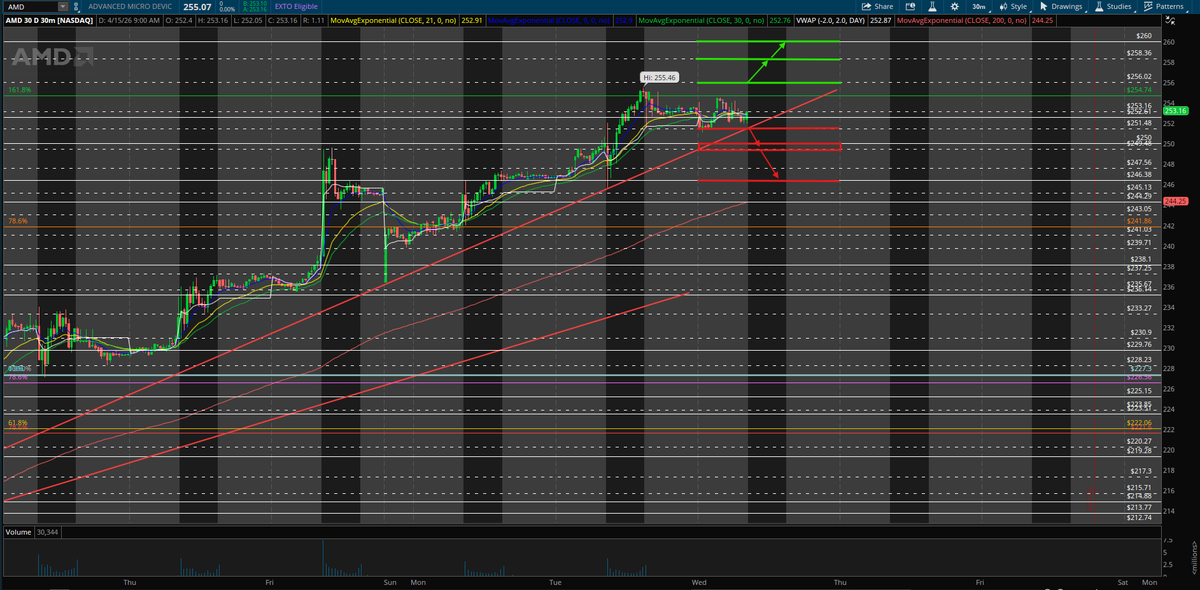Click the Tue date label on time axis

pyautogui.click(x=555, y=581)
